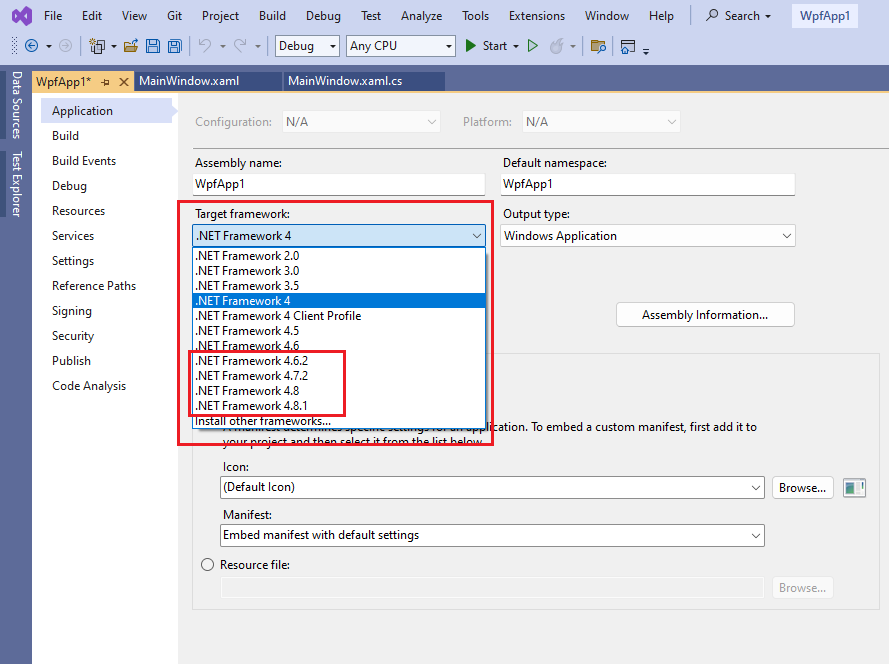This screenshot has height=664, width=889.
Task: Click the Assembly Information button
Action: click(x=705, y=315)
